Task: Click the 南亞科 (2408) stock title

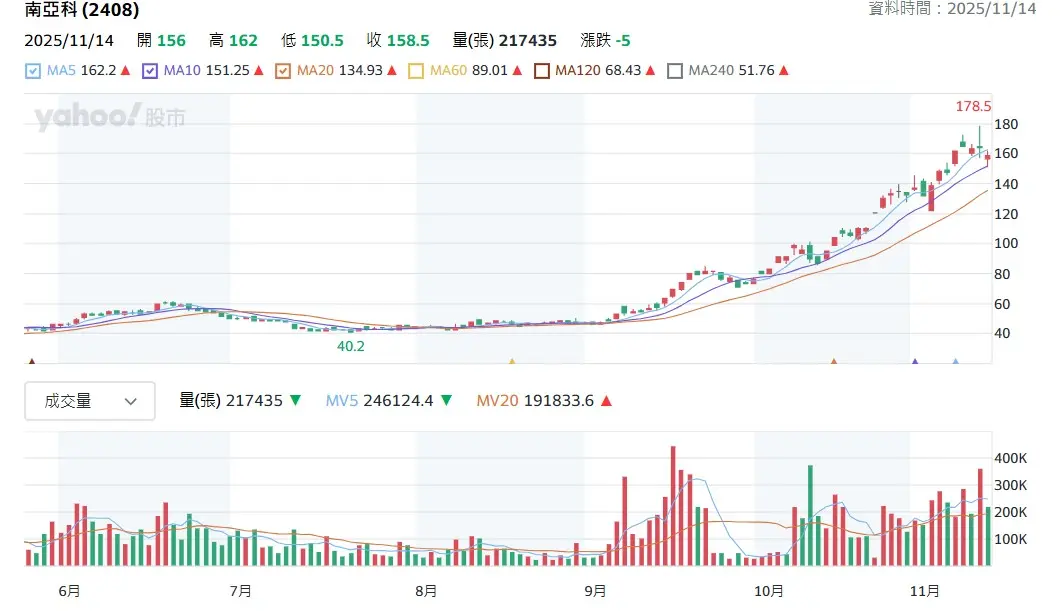Action: [82, 11]
